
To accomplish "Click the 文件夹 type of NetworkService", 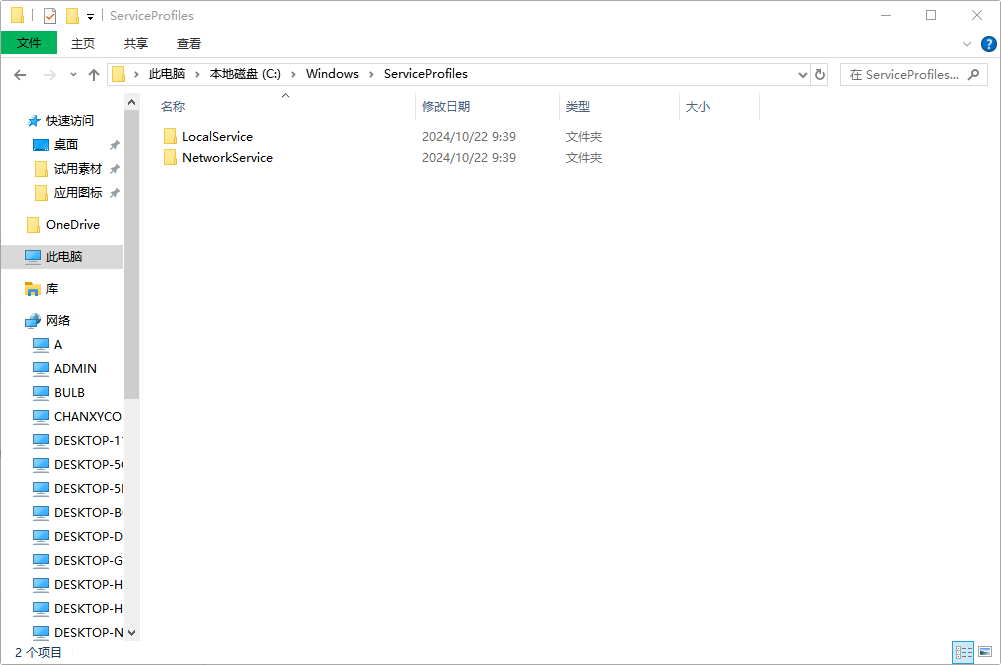I will [583, 158].
